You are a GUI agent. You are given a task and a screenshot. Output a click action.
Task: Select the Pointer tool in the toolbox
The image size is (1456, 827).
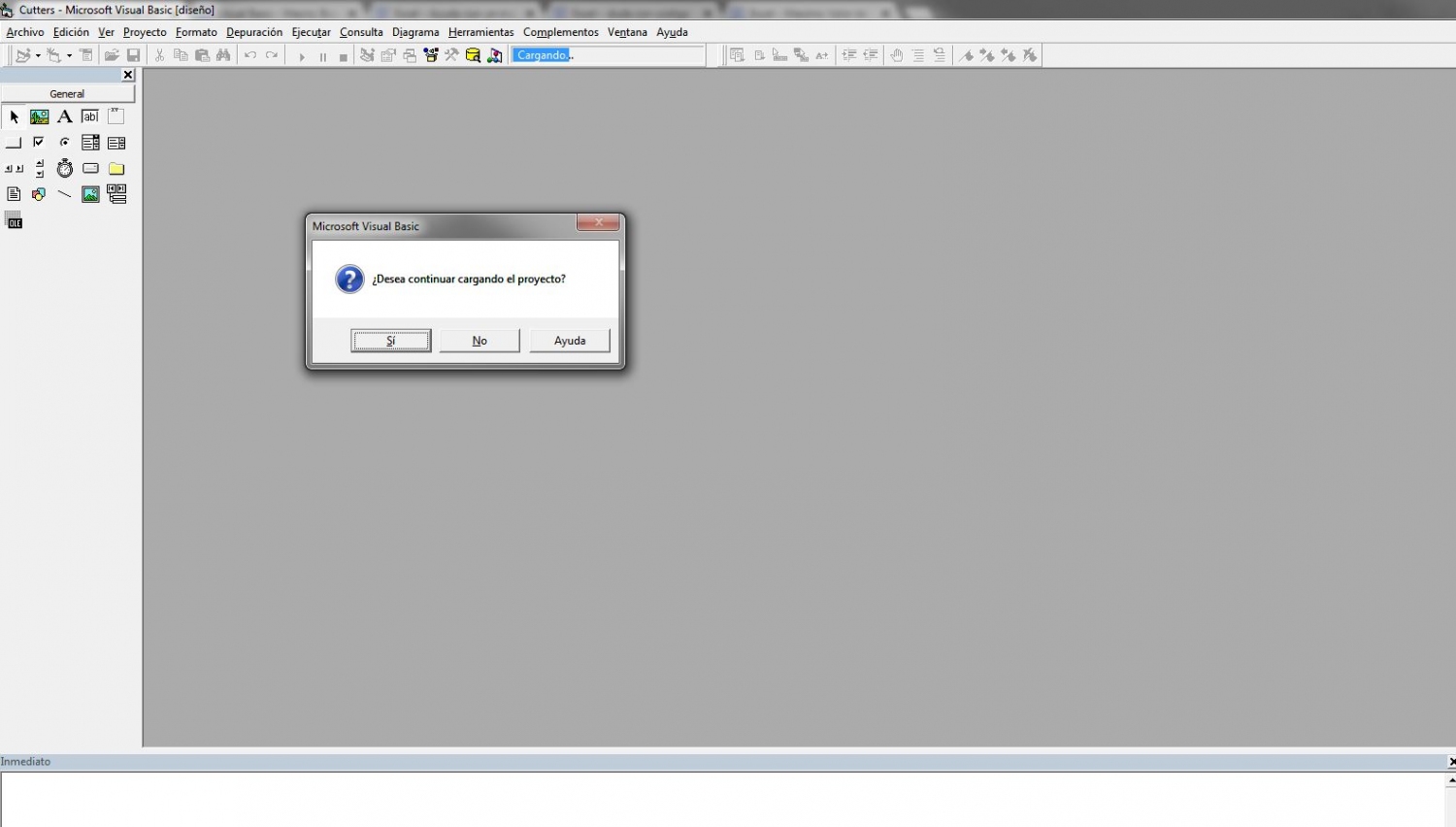point(14,116)
